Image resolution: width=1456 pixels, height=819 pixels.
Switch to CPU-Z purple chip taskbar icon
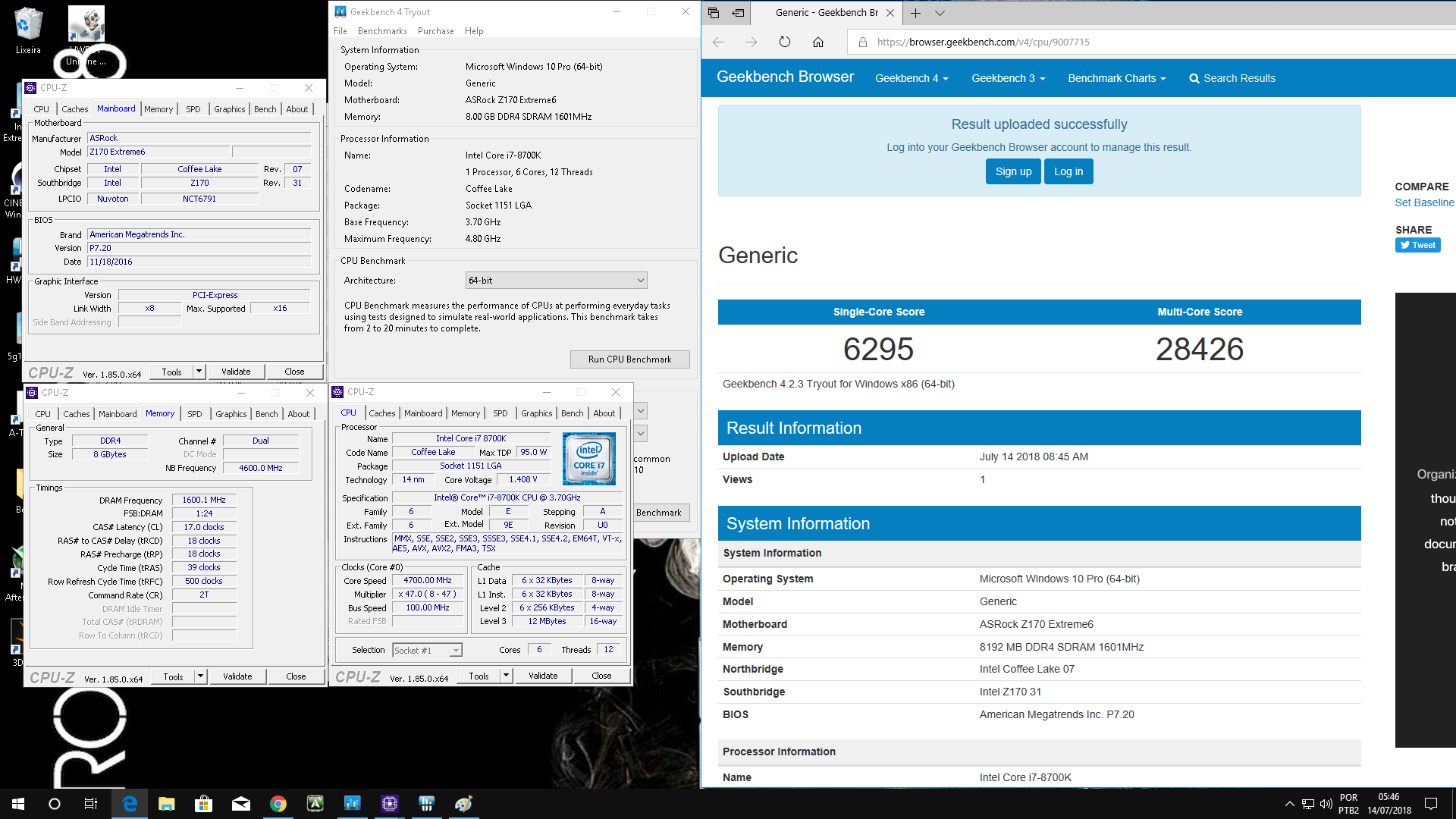[390, 804]
